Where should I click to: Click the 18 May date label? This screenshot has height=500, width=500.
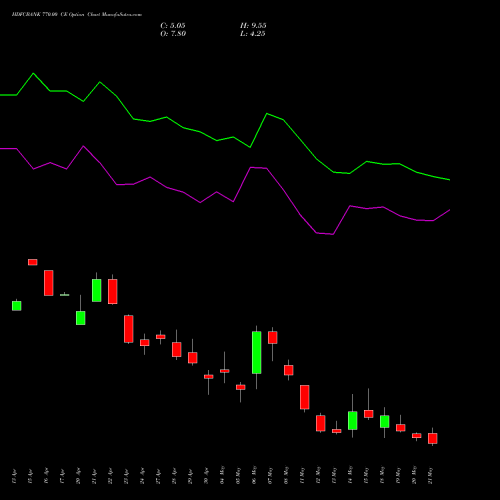(x=382, y=475)
